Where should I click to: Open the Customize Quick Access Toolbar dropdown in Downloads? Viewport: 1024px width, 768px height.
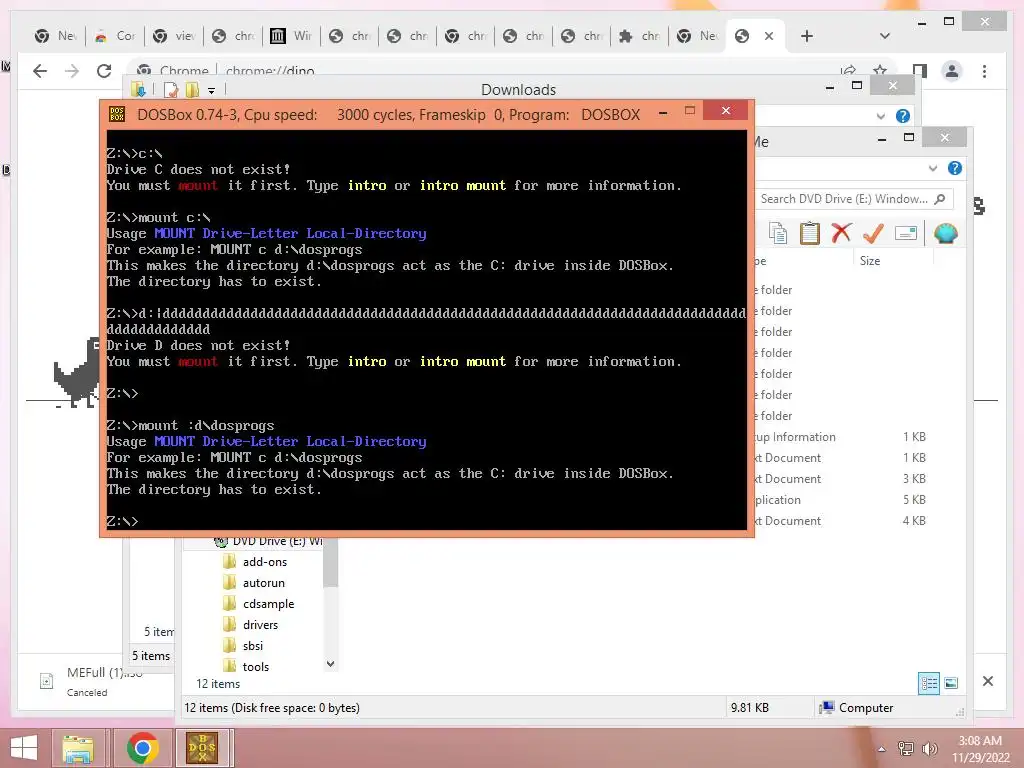tap(212, 91)
